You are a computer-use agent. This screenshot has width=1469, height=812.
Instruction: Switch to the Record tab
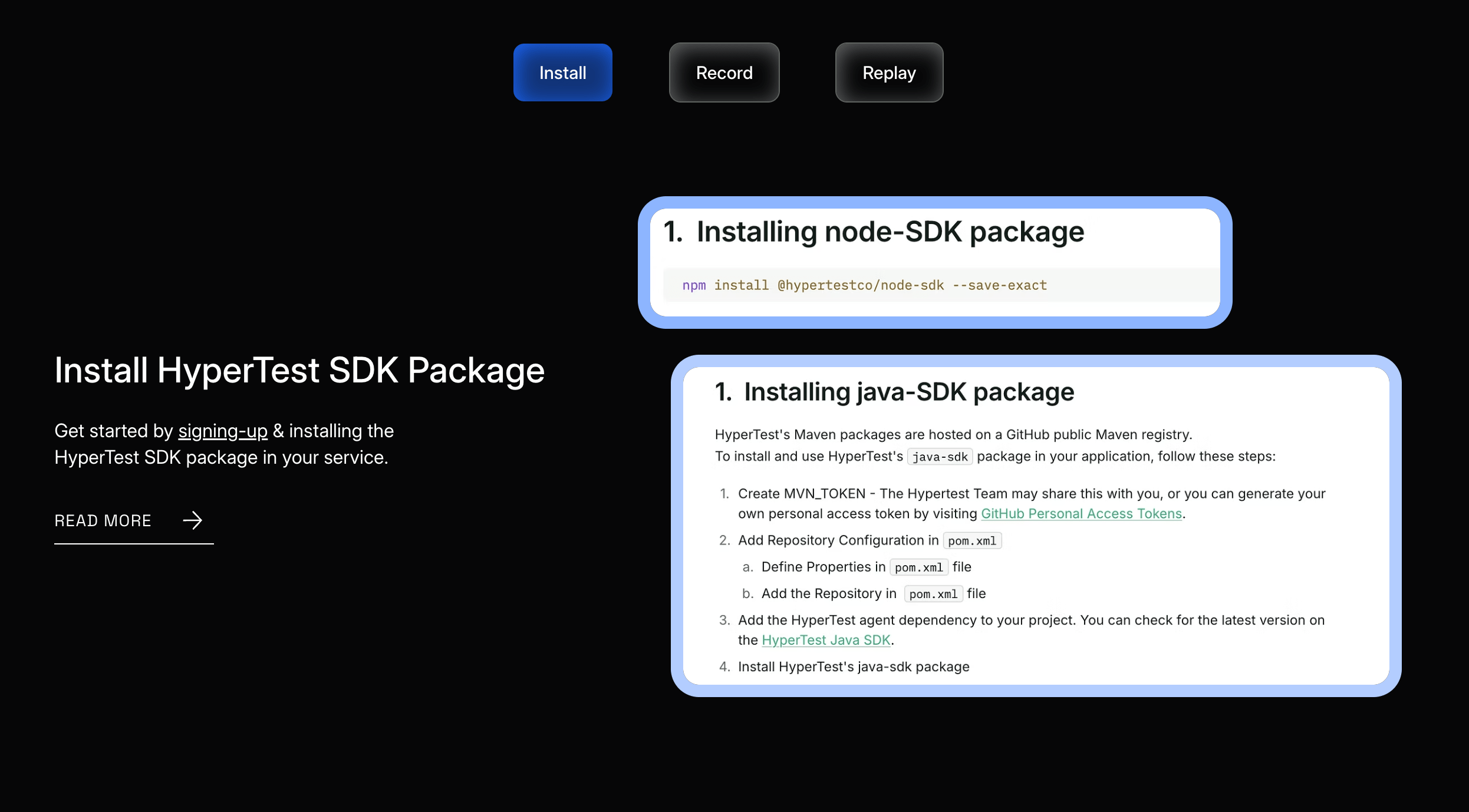[724, 72]
